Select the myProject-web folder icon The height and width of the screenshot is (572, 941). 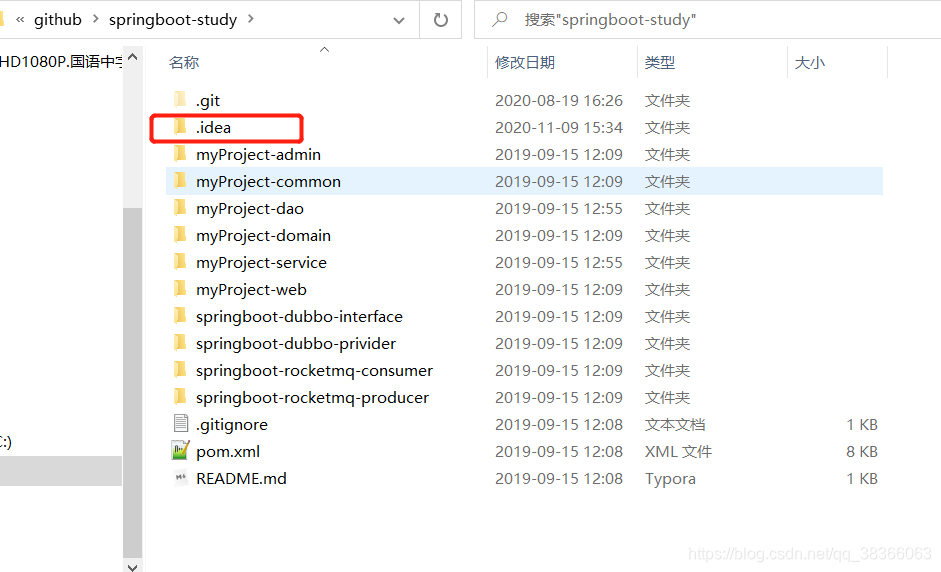(x=180, y=289)
